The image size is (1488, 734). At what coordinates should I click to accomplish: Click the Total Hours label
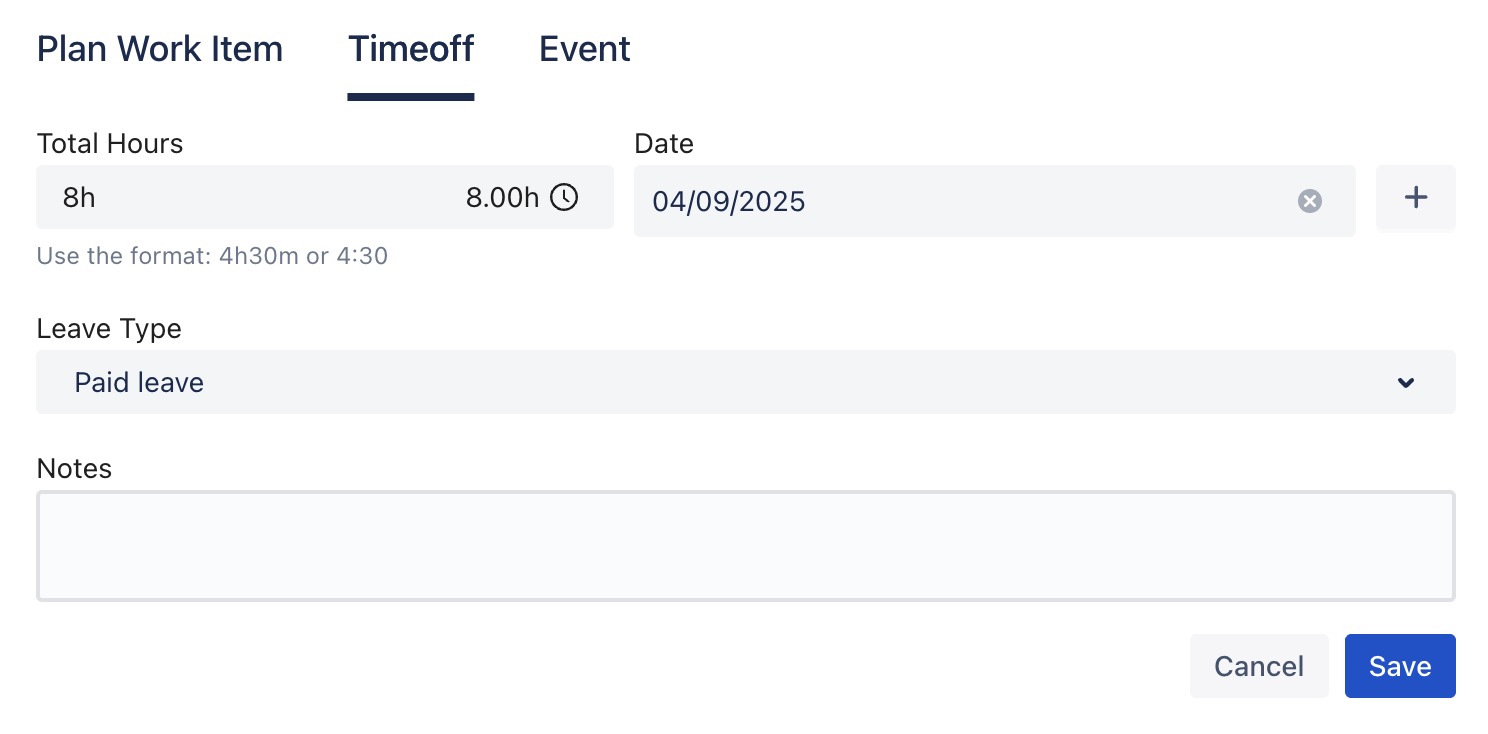[x=110, y=144]
